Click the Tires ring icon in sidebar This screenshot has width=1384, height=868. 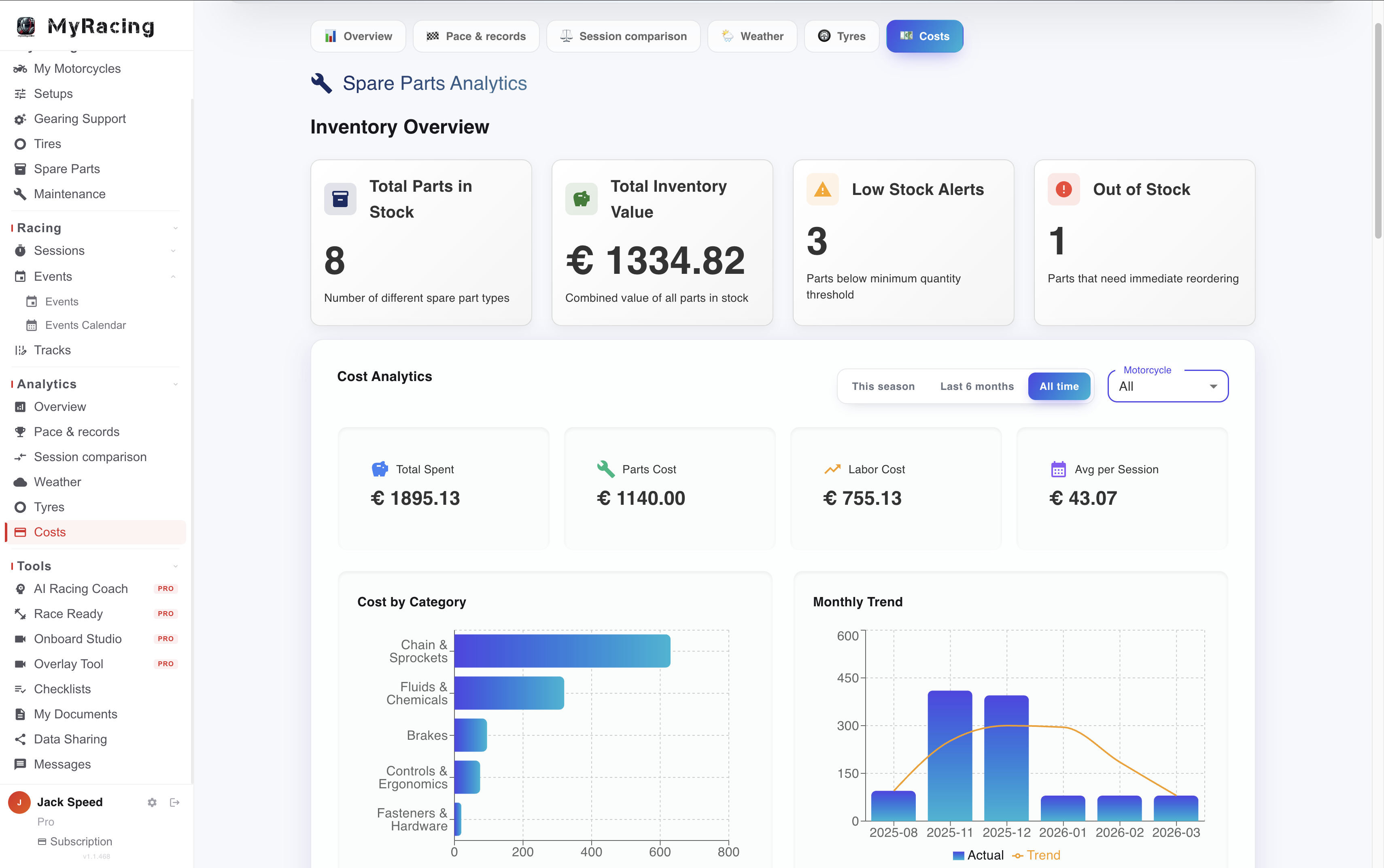click(20, 144)
